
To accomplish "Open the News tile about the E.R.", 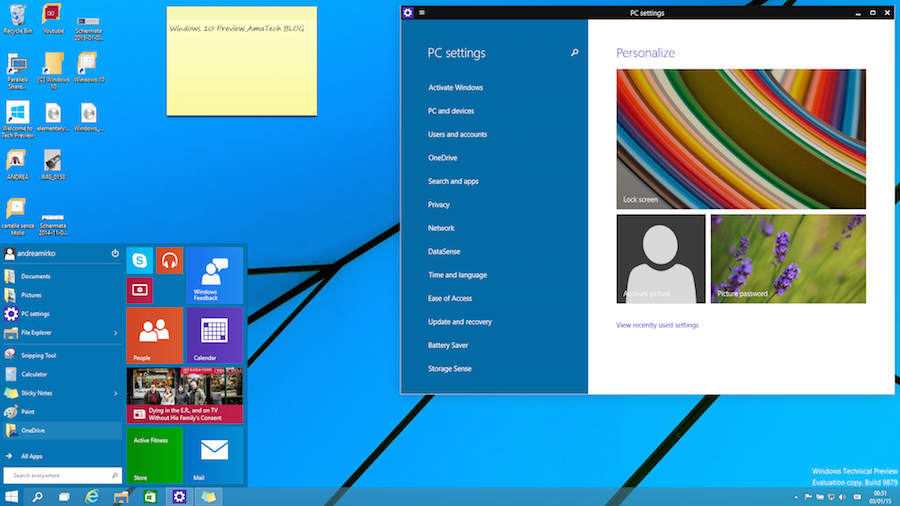I will (184, 395).
